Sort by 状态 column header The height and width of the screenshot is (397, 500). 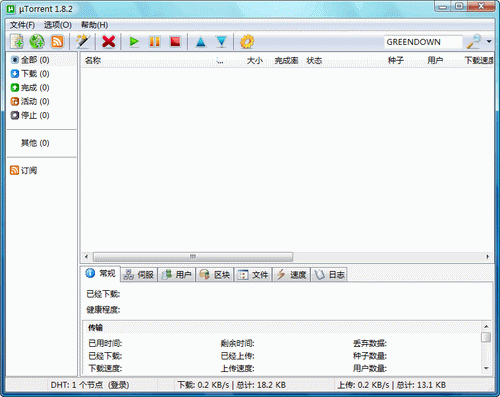point(314,61)
